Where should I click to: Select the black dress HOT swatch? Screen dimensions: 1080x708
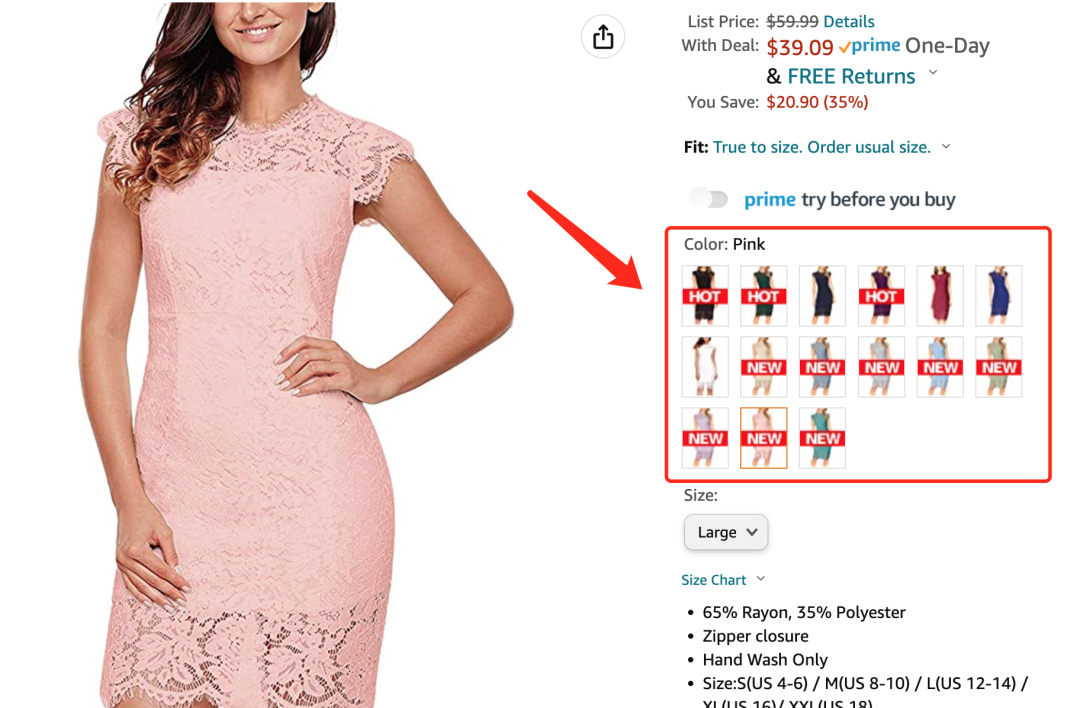click(705, 295)
